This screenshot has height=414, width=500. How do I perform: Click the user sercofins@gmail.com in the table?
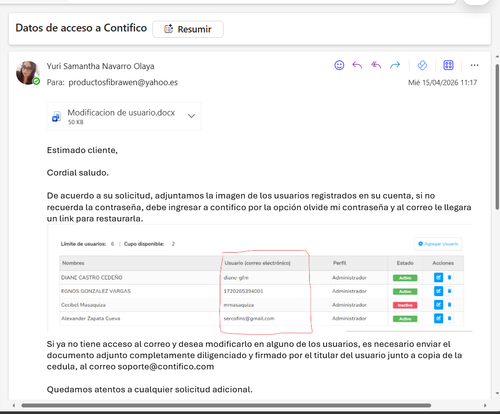click(249, 318)
